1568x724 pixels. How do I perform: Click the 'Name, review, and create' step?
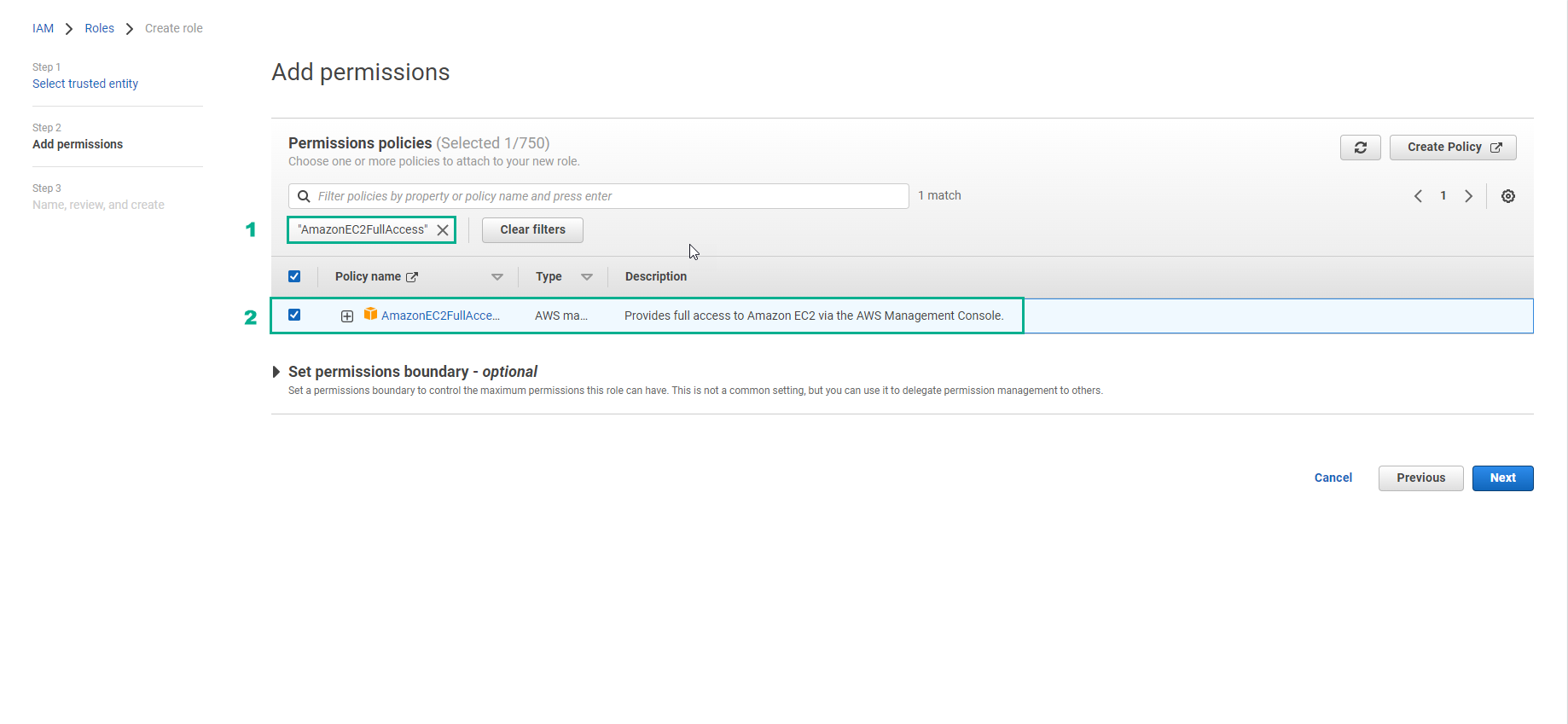point(98,205)
